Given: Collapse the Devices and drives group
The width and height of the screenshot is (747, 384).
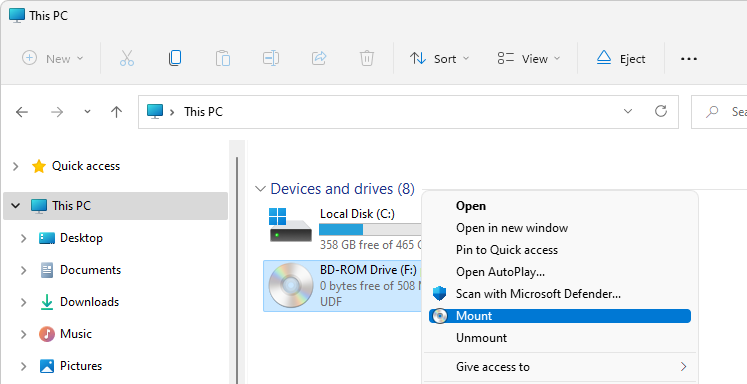Looking at the screenshot, I should pos(260,189).
